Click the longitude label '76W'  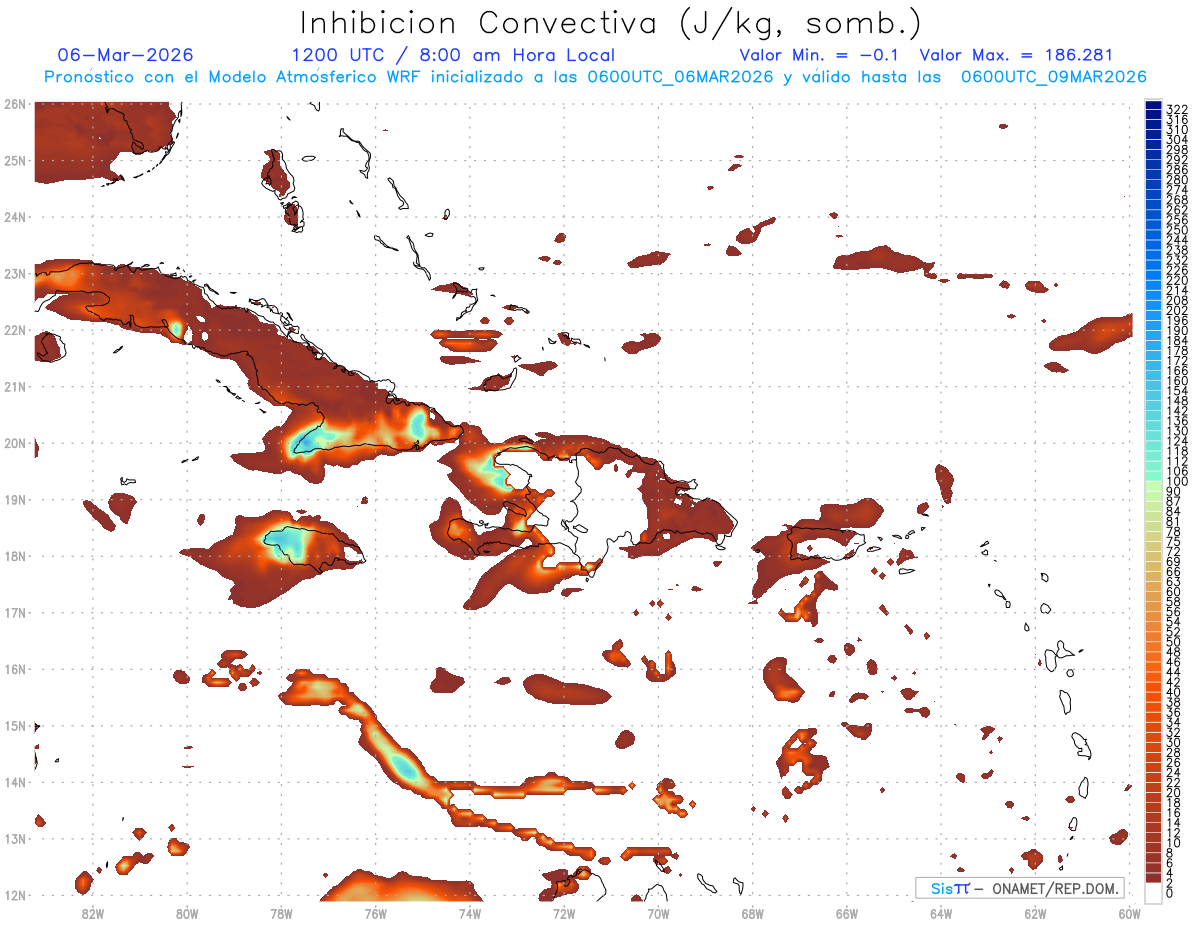click(375, 912)
